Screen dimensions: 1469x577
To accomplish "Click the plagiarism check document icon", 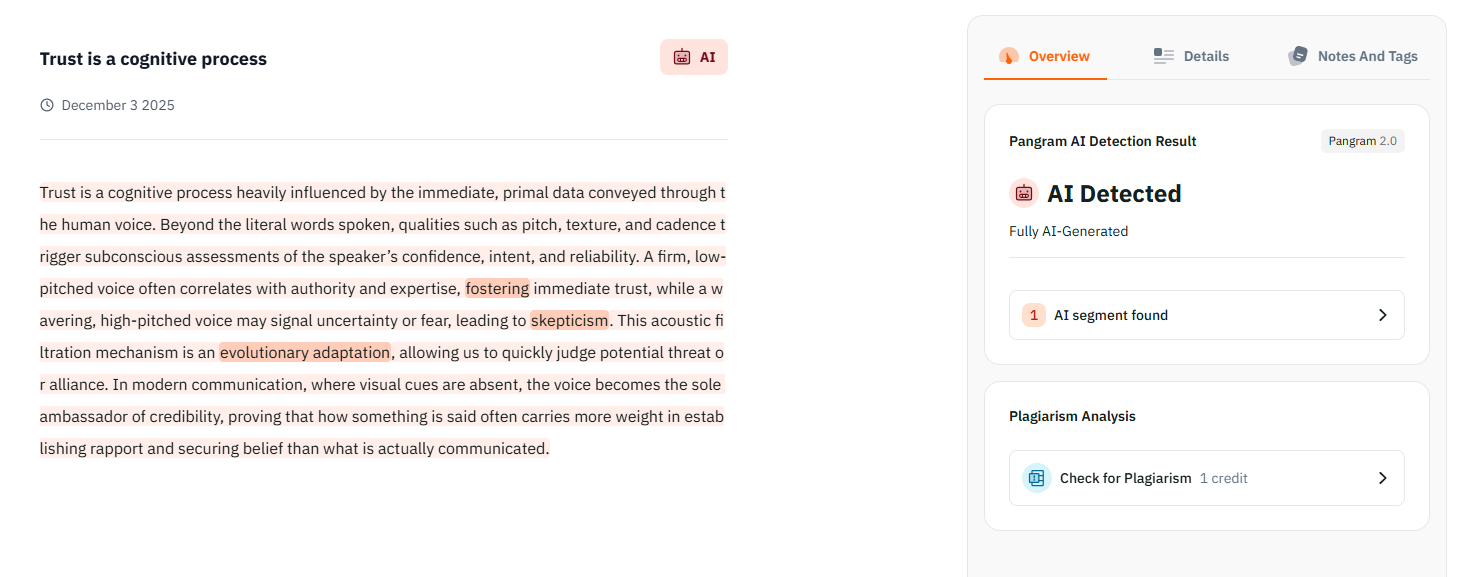I will 1036,478.
